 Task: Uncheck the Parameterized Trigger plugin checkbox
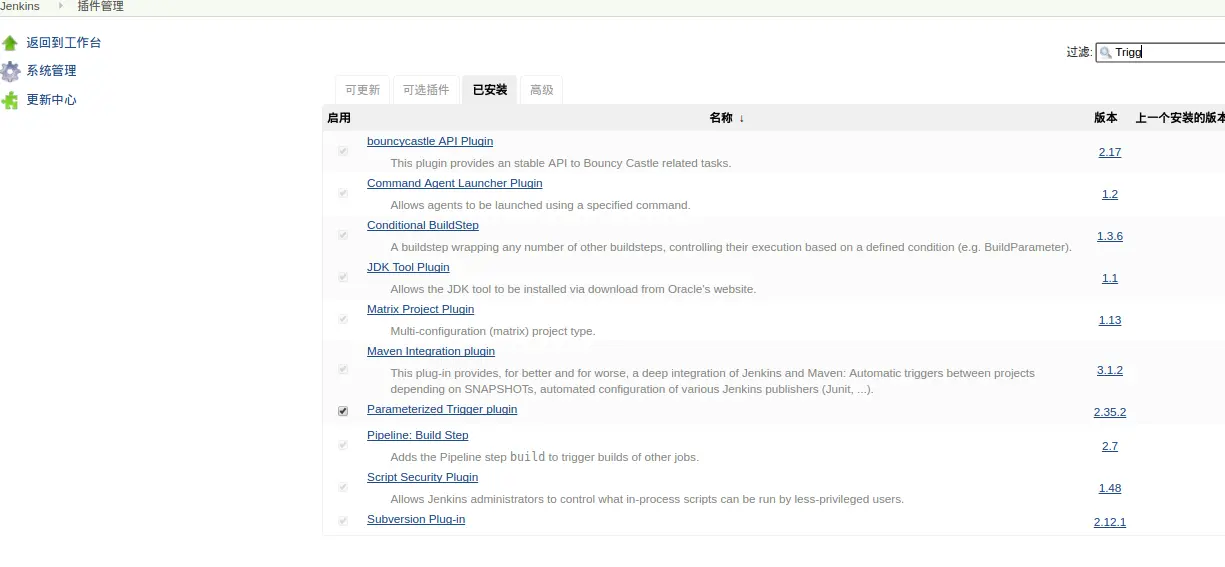(x=343, y=411)
